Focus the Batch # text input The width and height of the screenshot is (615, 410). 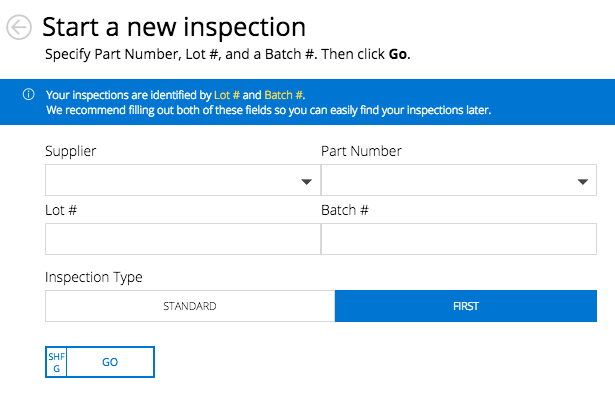(x=458, y=239)
